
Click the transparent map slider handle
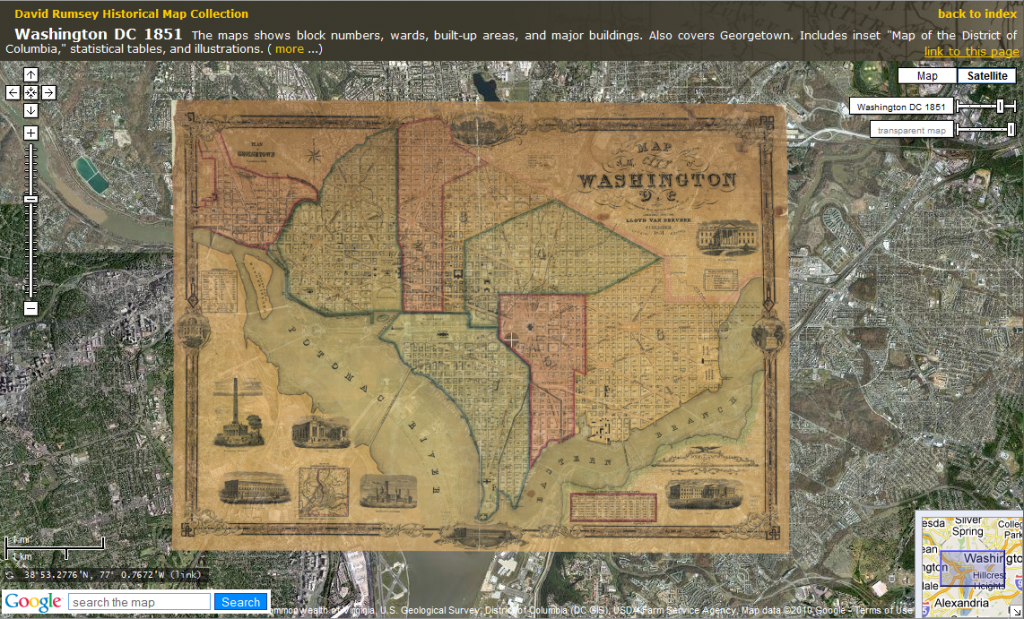tap(1011, 130)
